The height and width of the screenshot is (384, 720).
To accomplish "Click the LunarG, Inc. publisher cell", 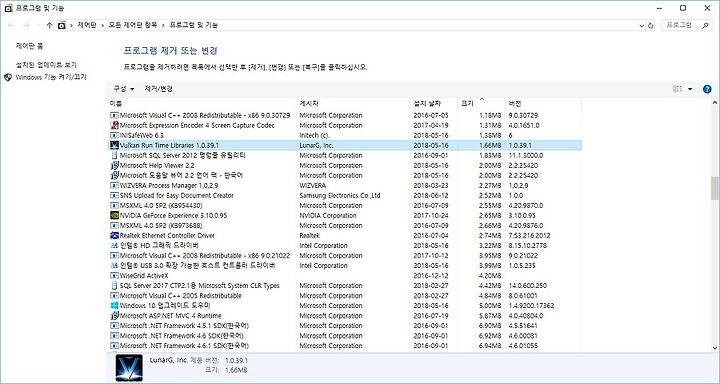I will click(316, 146).
